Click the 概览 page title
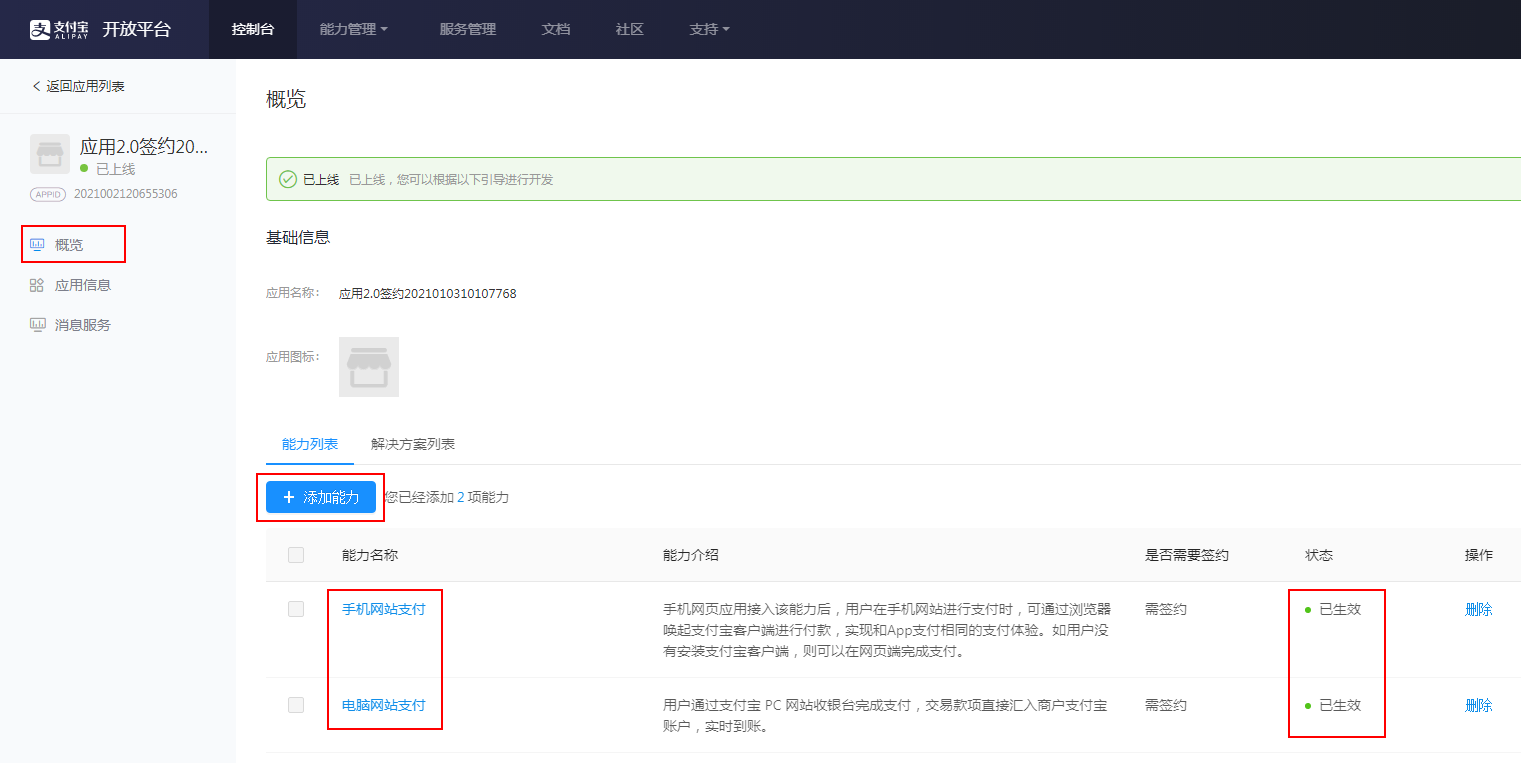Screen dimensions: 1521x763 [x=286, y=99]
